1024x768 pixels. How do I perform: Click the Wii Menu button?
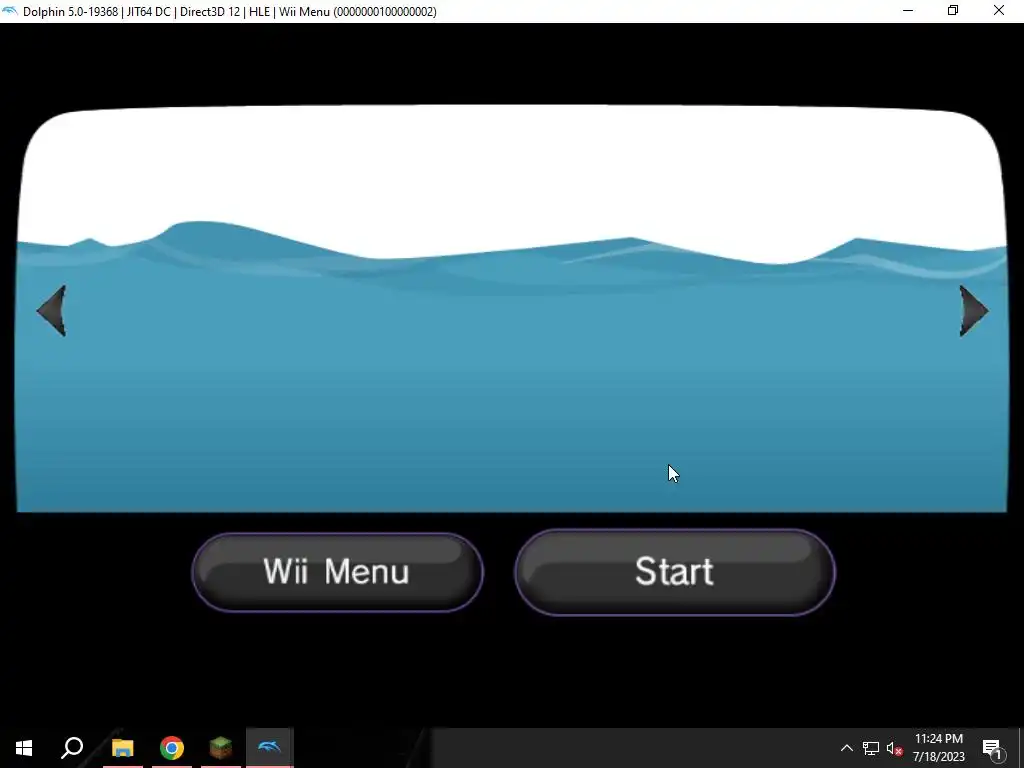(x=338, y=572)
